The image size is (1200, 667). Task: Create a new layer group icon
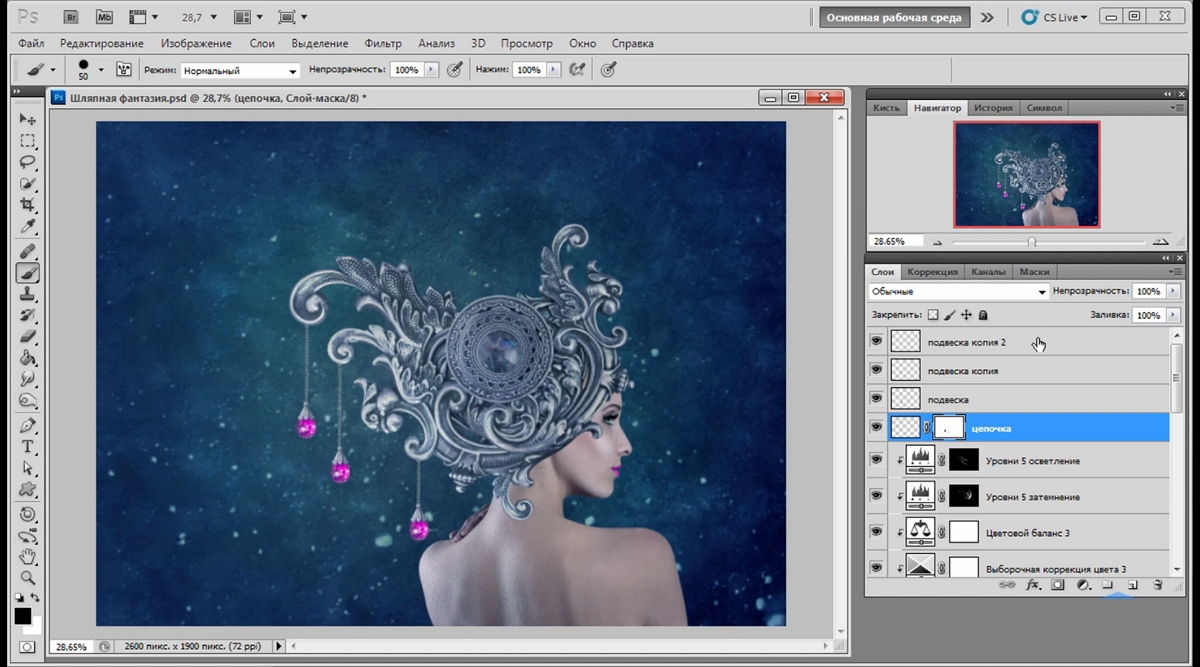point(1108,584)
